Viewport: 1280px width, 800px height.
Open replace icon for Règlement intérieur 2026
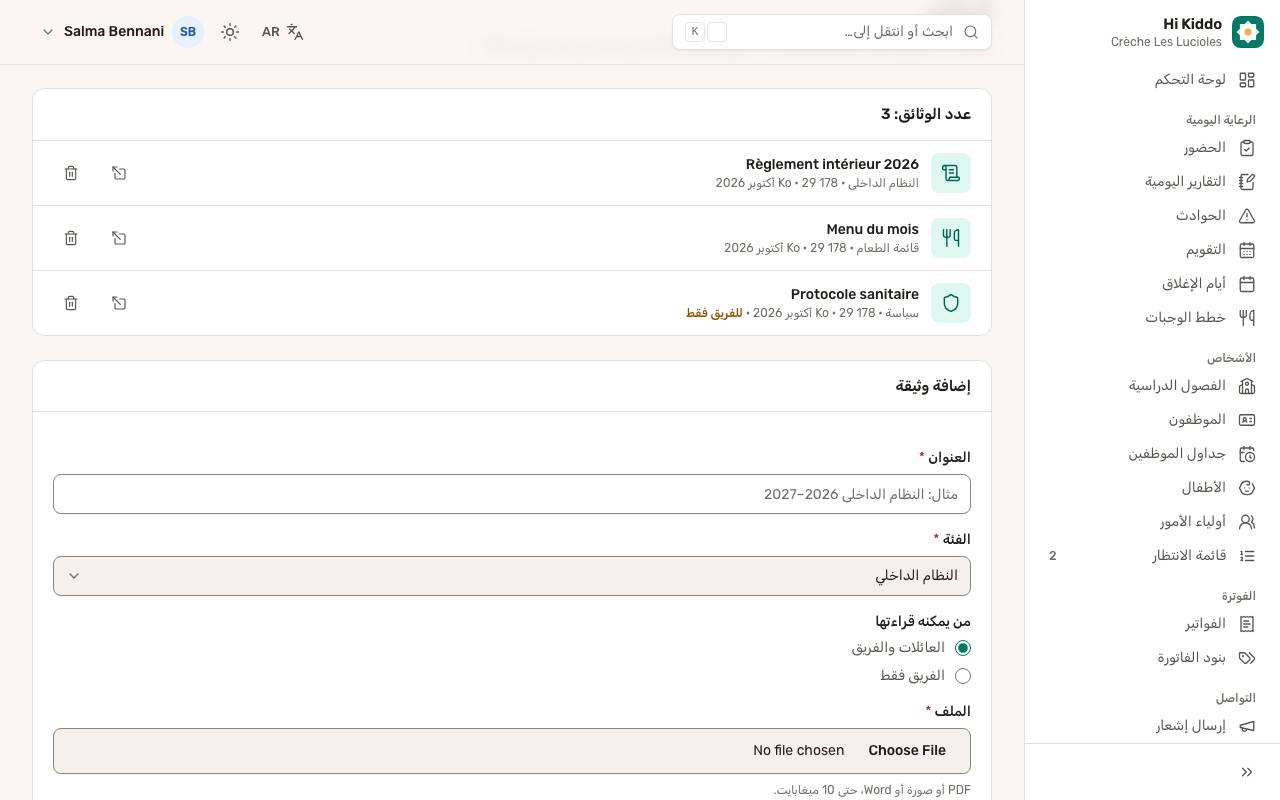click(x=119, y=173)
